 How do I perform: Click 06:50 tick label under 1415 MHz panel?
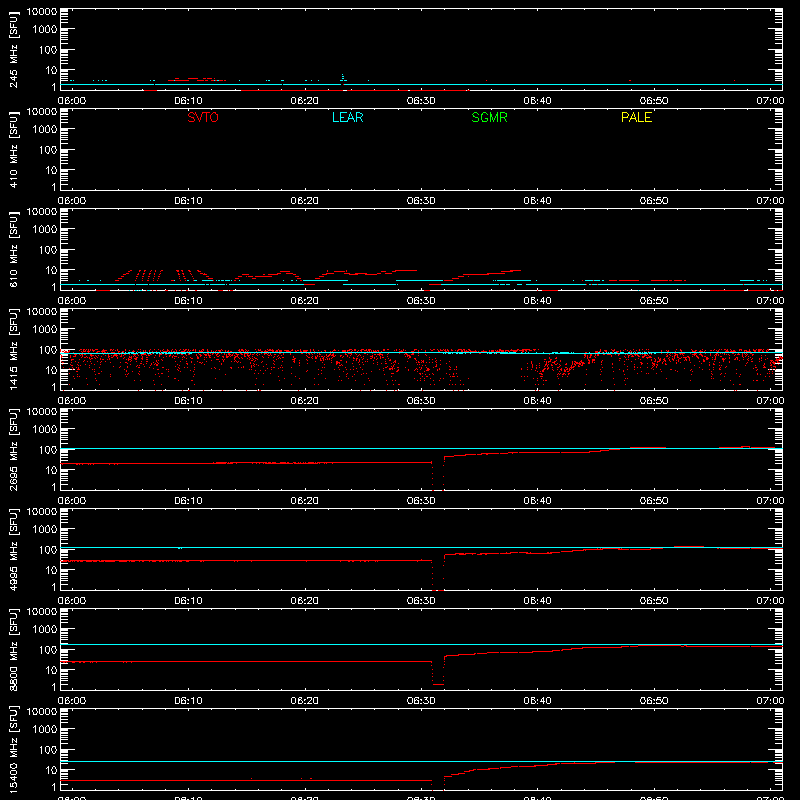click(654, 401)
